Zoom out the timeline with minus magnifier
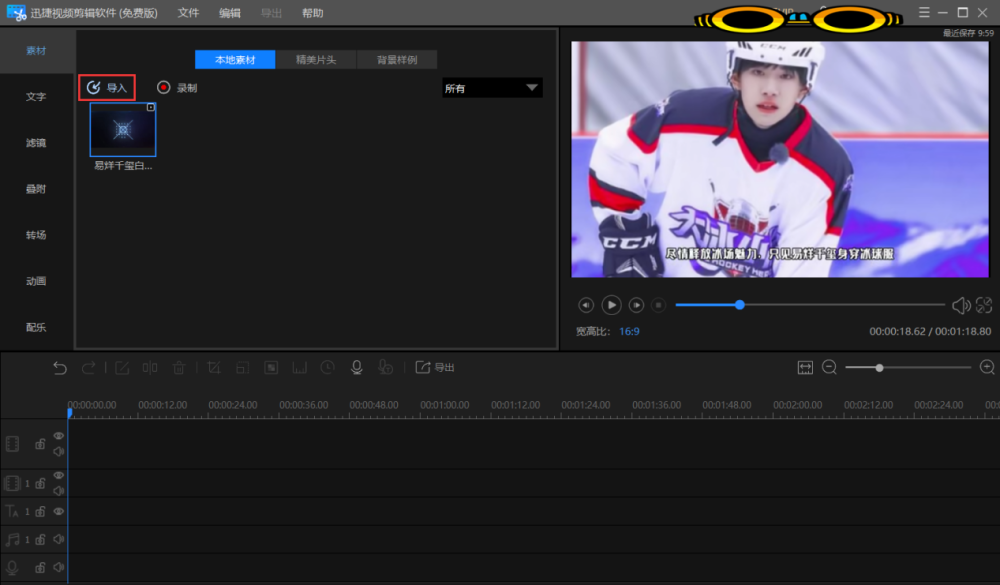 pos(829,367)
